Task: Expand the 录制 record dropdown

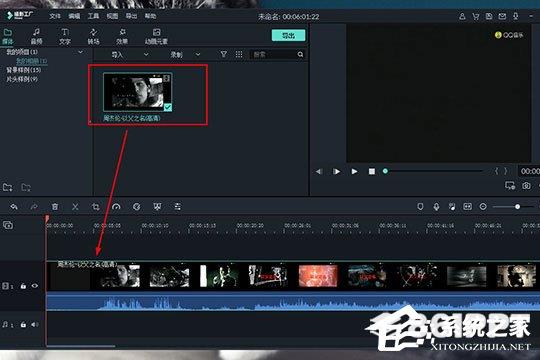Action: 198,54
